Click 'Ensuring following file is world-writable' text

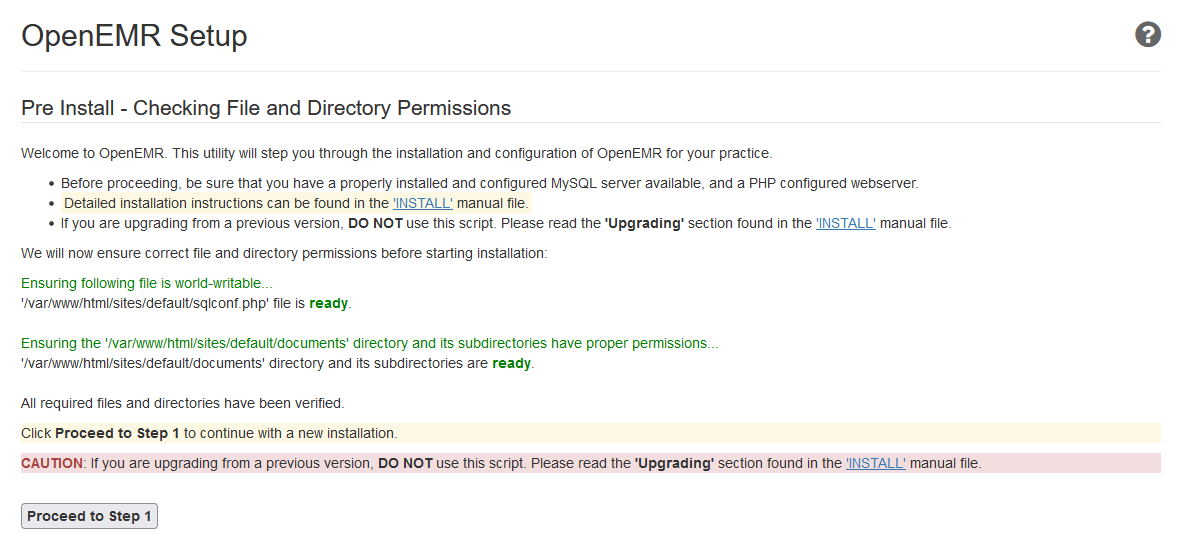tap(146, 283)
